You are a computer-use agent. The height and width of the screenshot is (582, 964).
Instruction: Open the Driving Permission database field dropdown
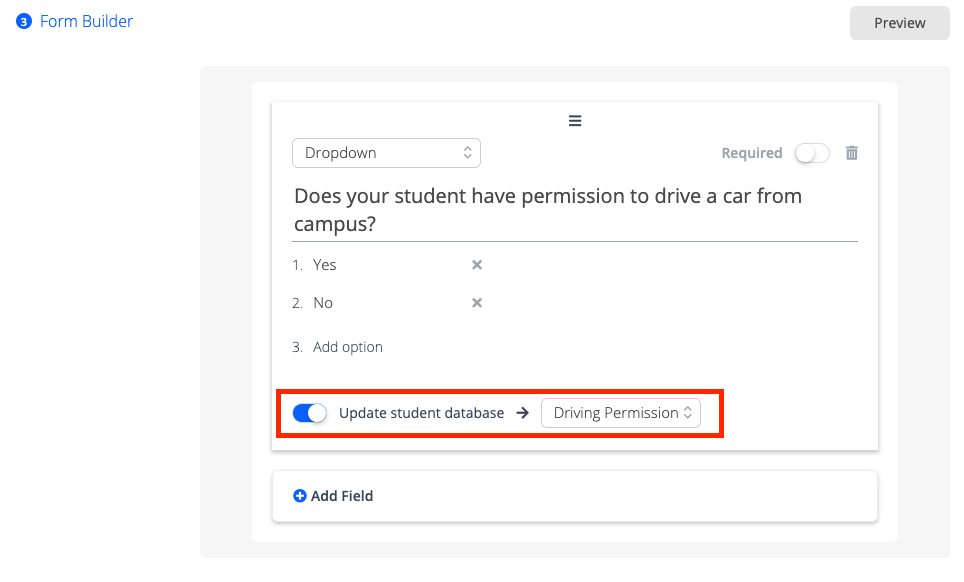click(620, 413)
